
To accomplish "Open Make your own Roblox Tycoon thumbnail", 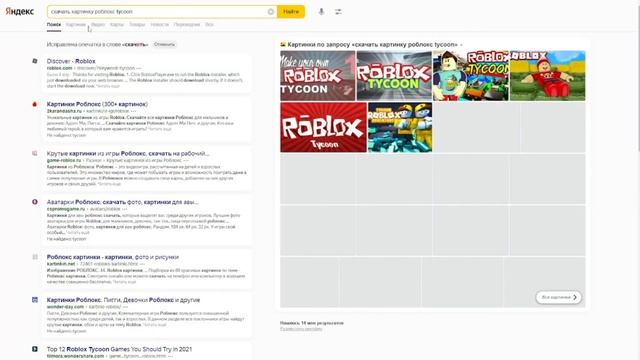I will pos(318,76).
